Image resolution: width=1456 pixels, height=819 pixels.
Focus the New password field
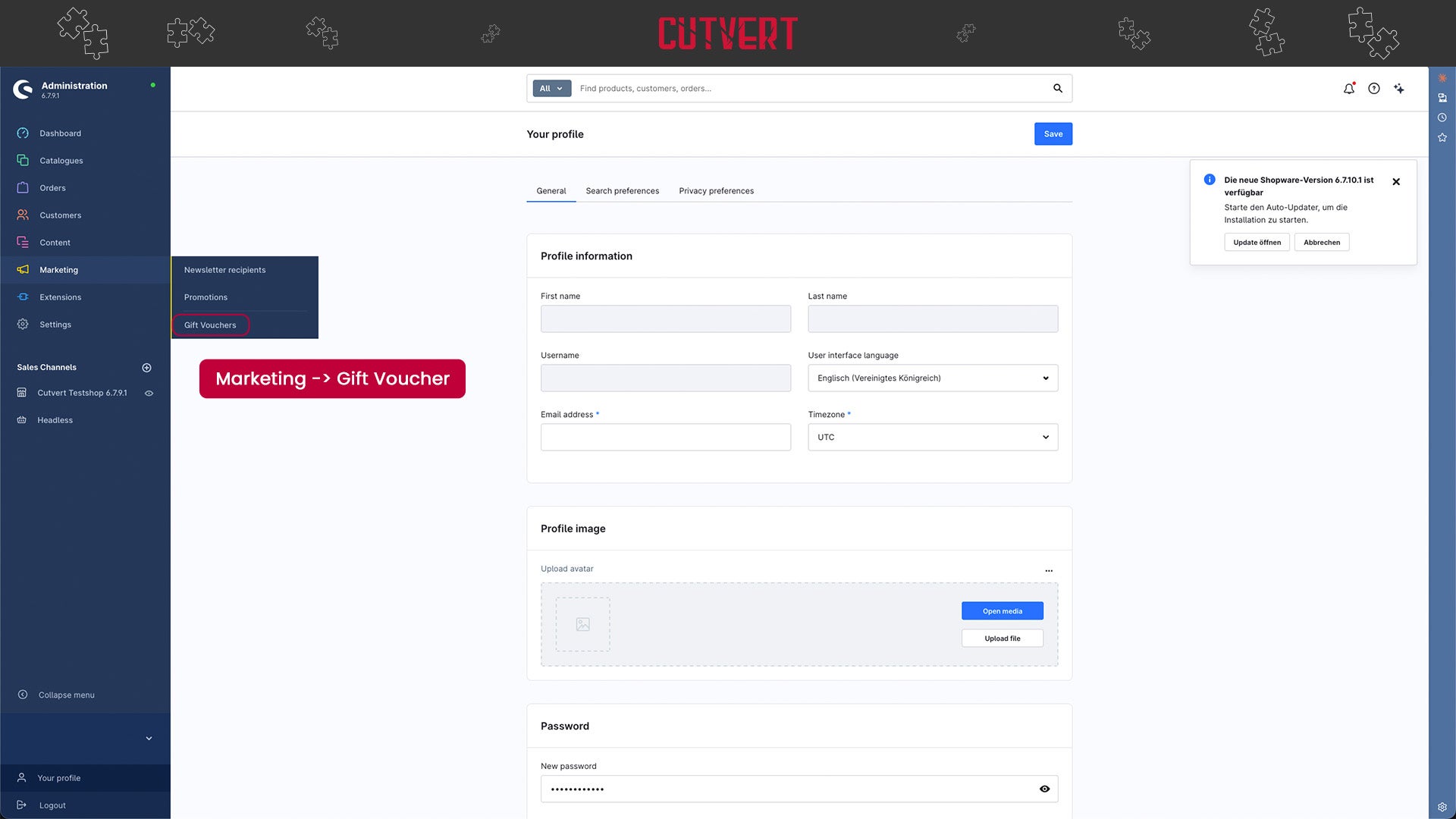tap(799, 789)
